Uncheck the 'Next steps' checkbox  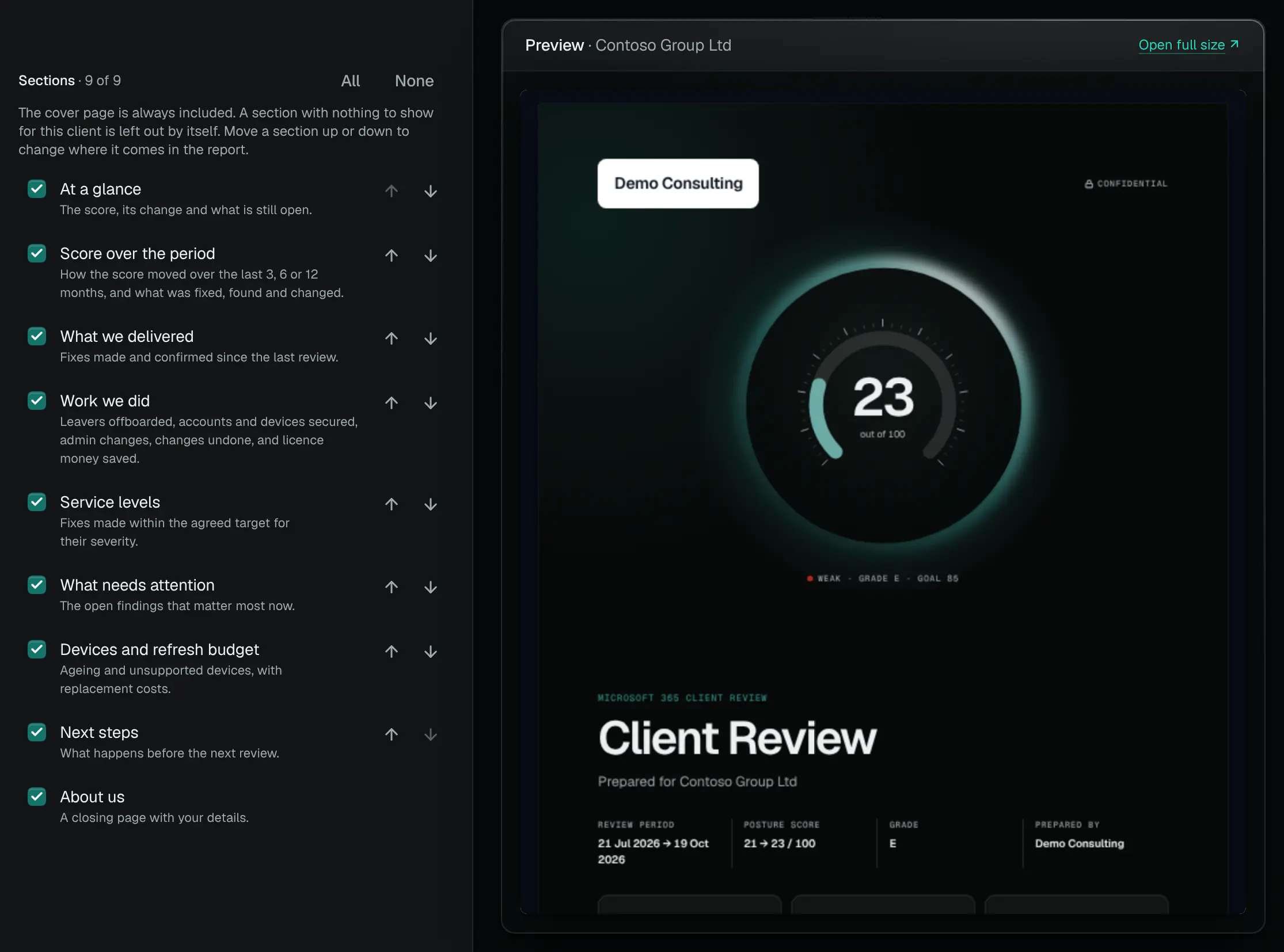[37, 733]
